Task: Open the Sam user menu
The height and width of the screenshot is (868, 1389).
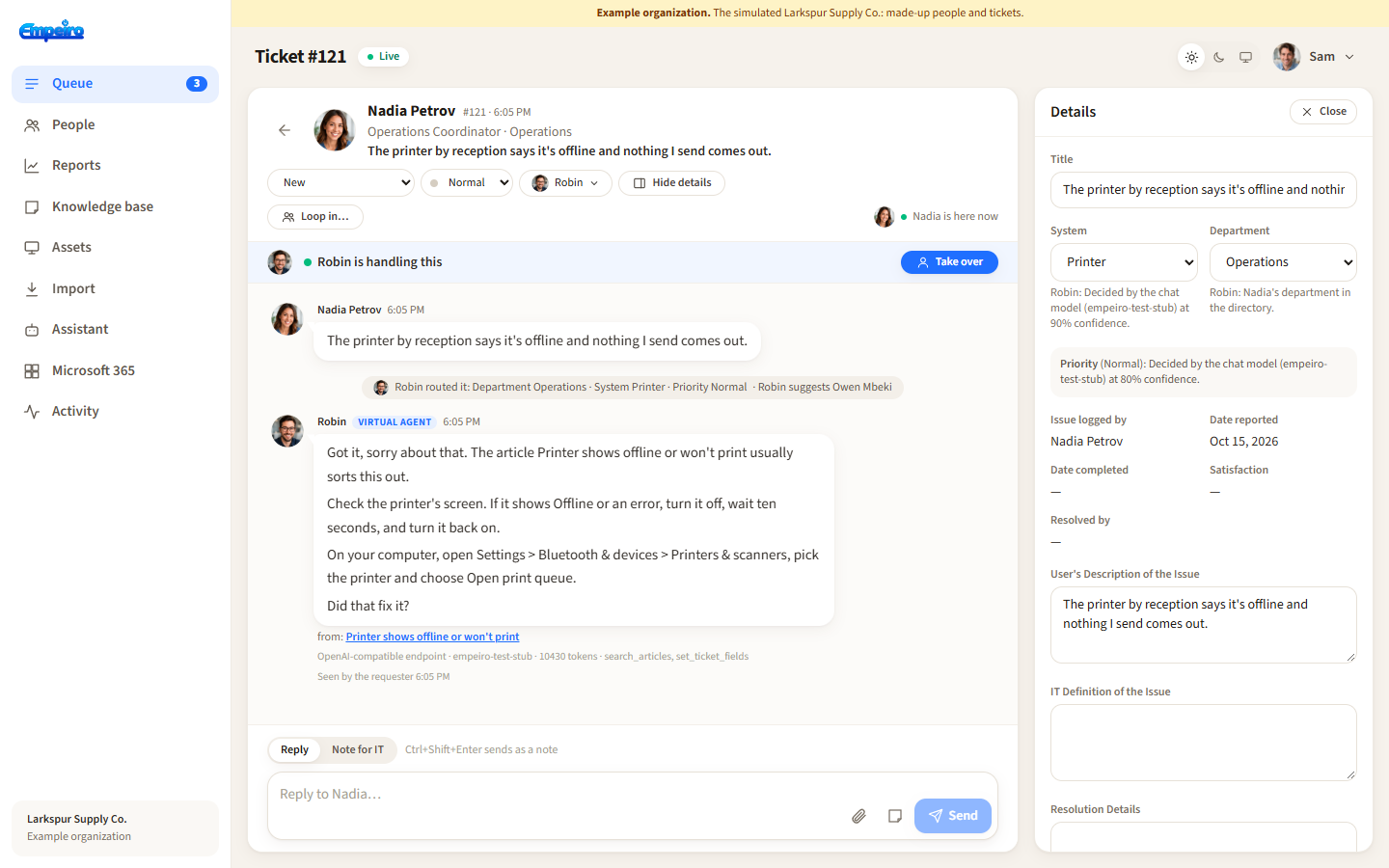Action: [1315, 57]
